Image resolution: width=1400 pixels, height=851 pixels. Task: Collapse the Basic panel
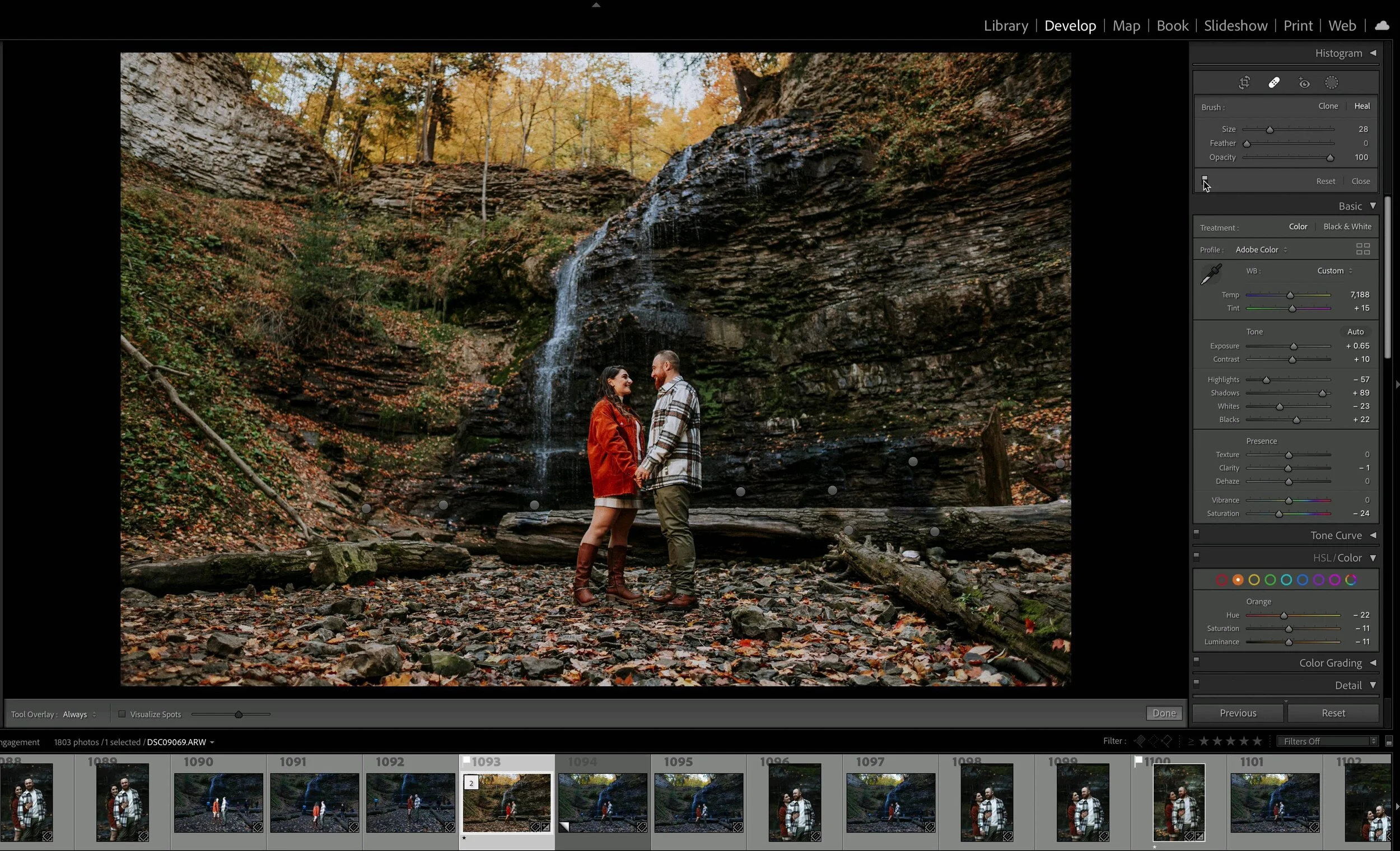pos(1372,206)
